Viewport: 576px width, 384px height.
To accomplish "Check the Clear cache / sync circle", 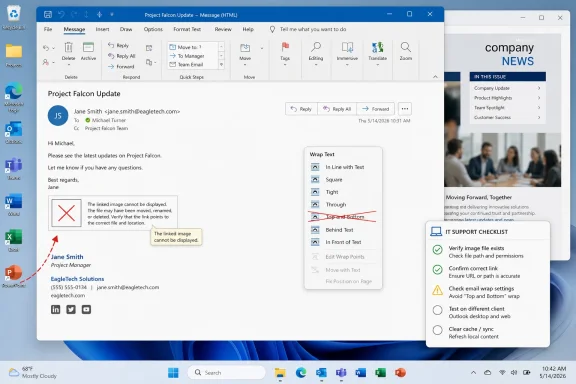I will [437, 330].
